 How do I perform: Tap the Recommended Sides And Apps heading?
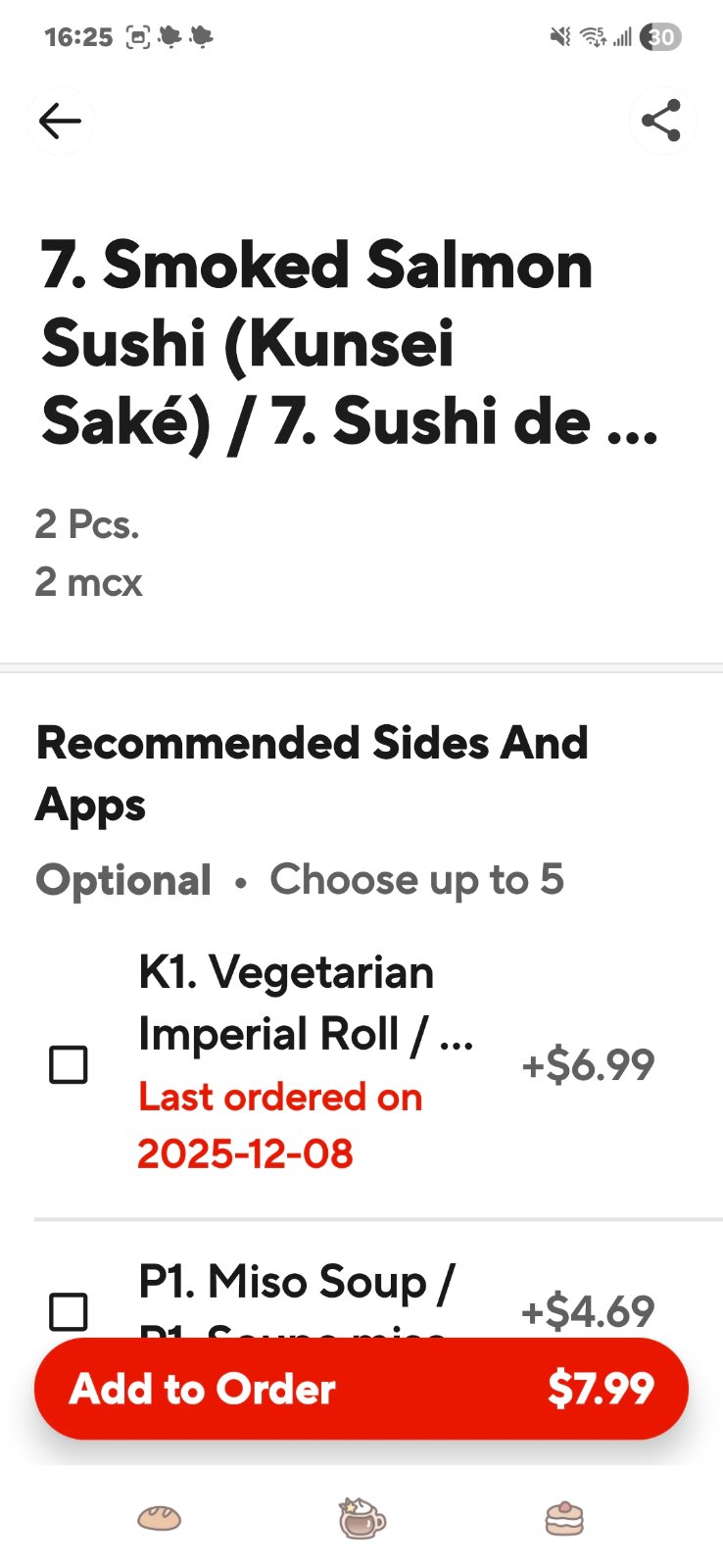point(312,773)
